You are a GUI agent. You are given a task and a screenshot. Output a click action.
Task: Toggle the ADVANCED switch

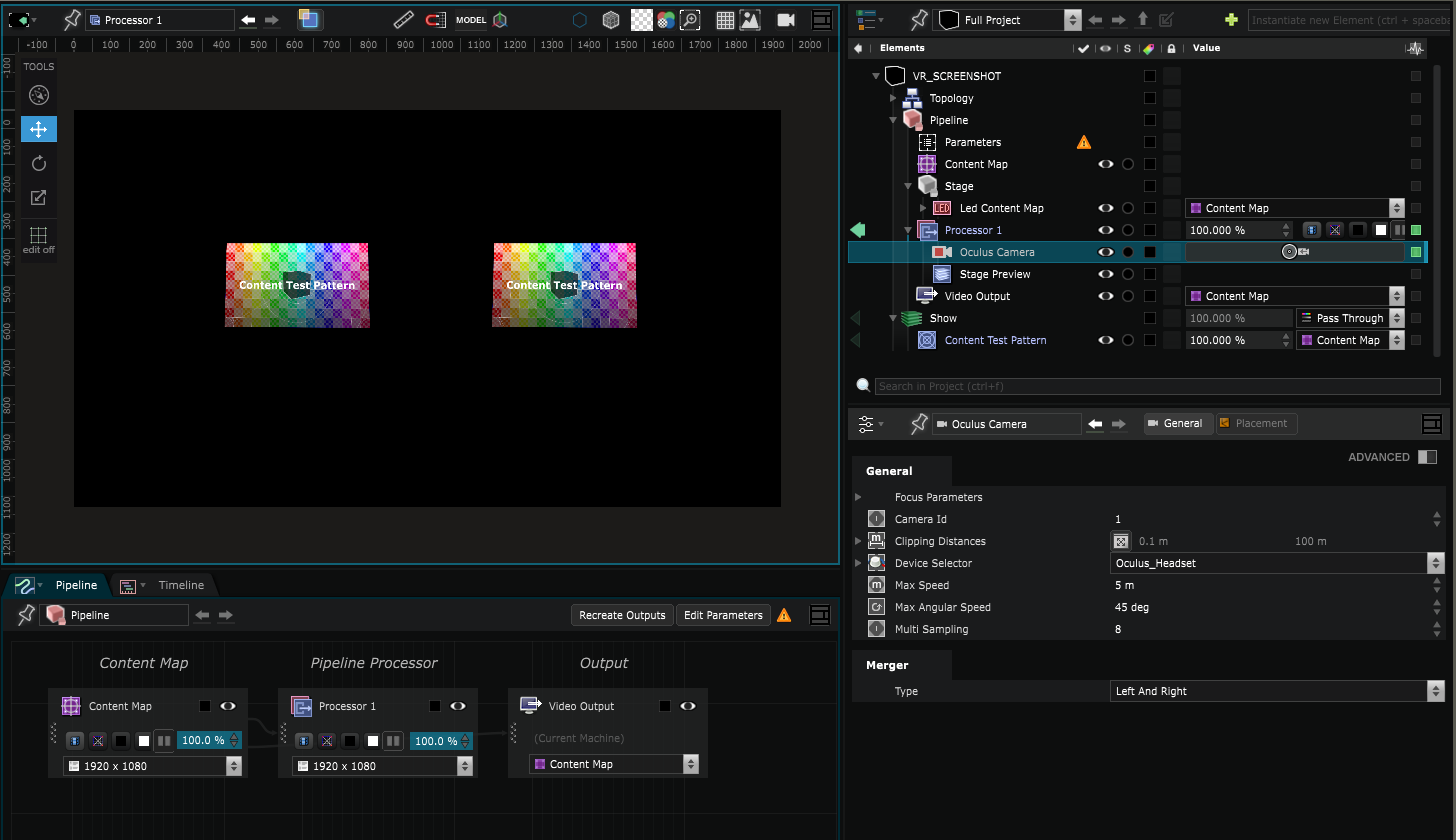1427,457
